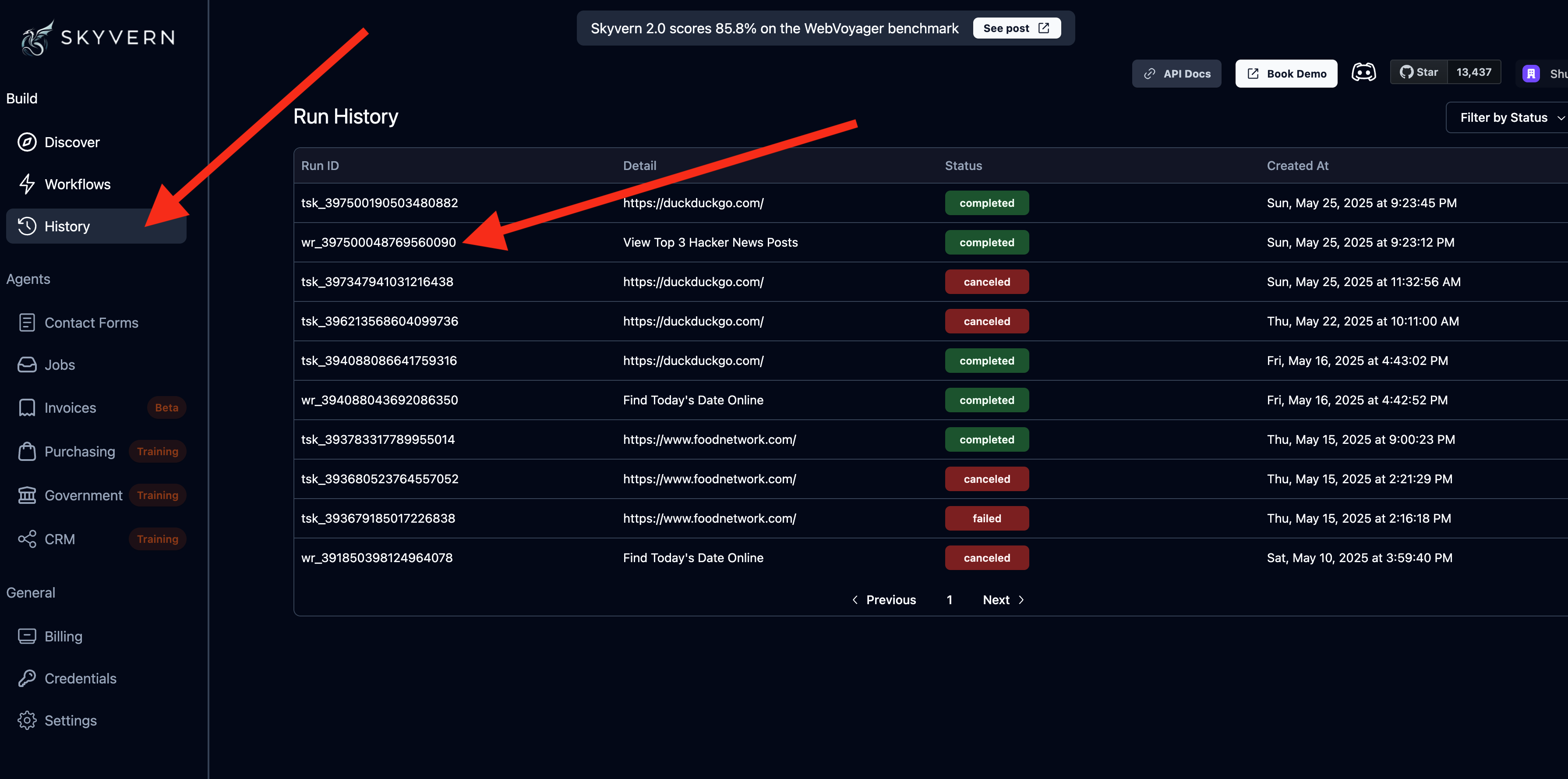Click the GitHub Star button
Image resolution: width=1568 pixels, height=779 pixels.
[1418, 72]
